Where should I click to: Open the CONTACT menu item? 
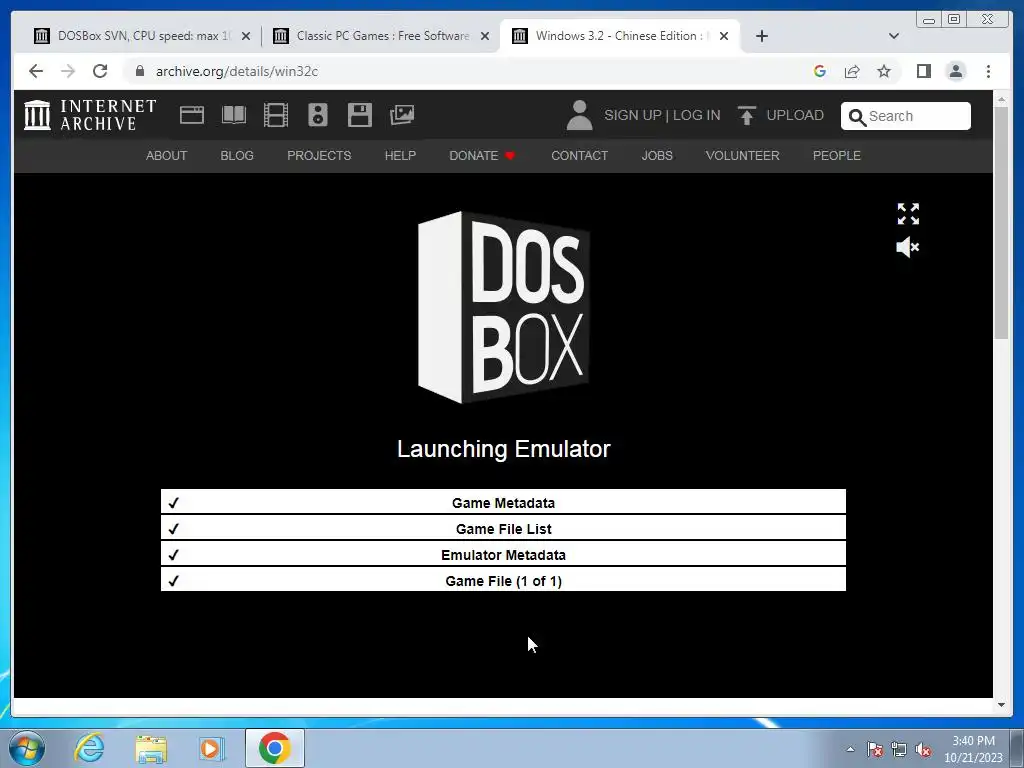coord(579,155)
